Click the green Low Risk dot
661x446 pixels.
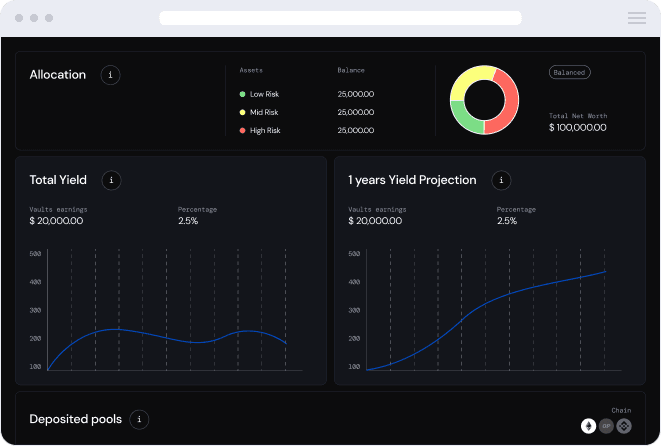click(x=242, y=94)
